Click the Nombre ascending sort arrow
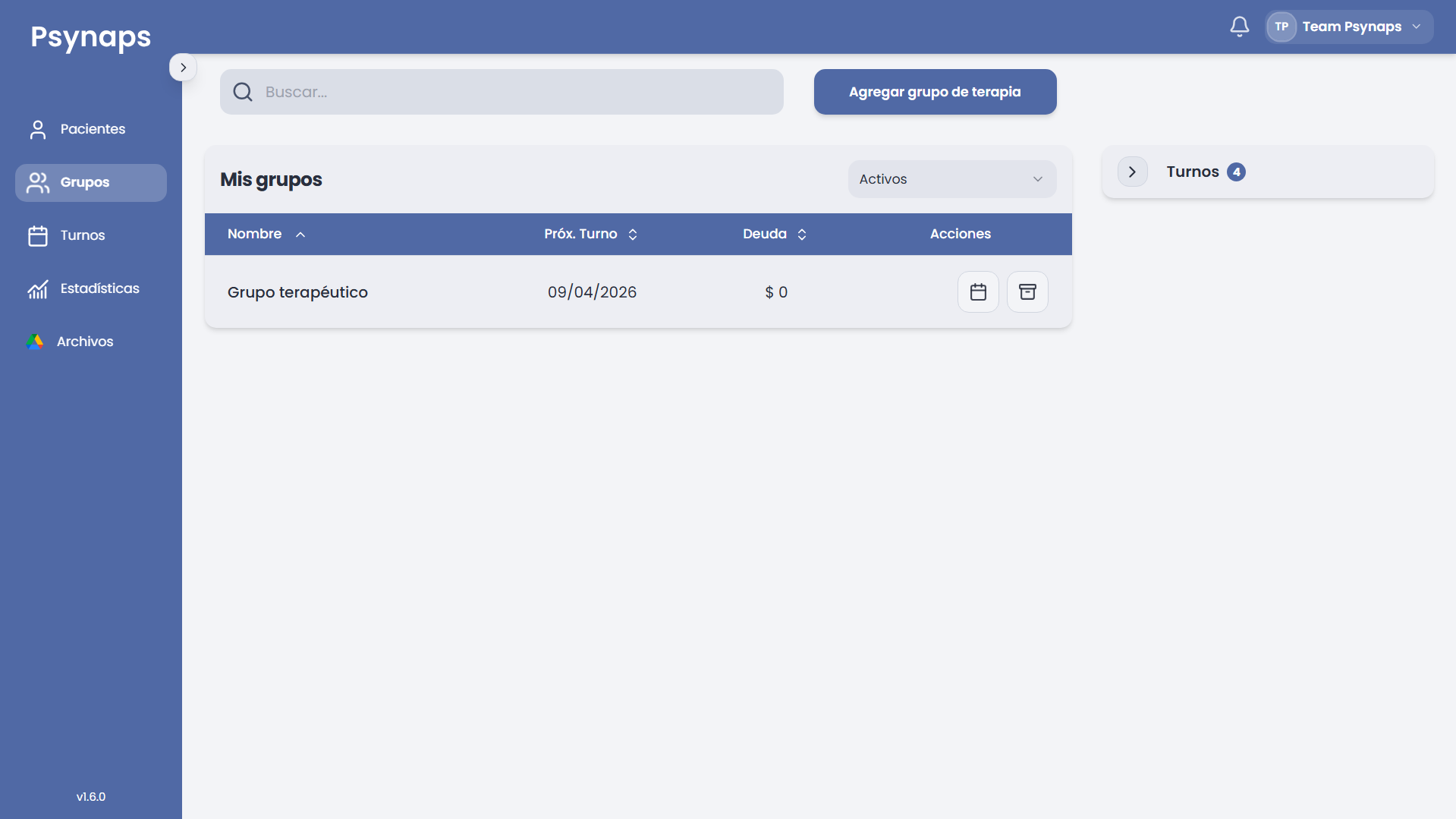 pyautogui.click(x=300, y=235)
